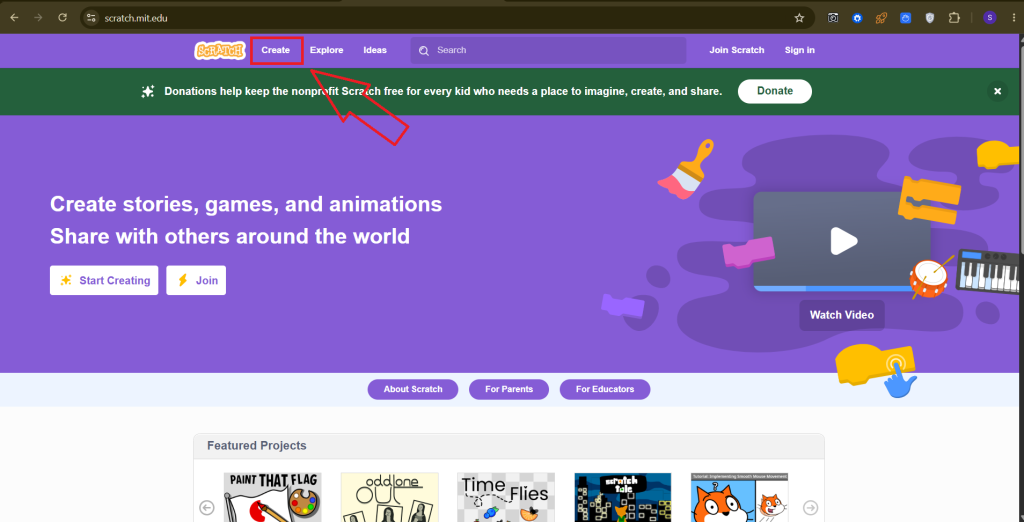This screenshot has height=522, width=1024.
Task: Click the browser forward arrow
Action: tap(38, 18)
